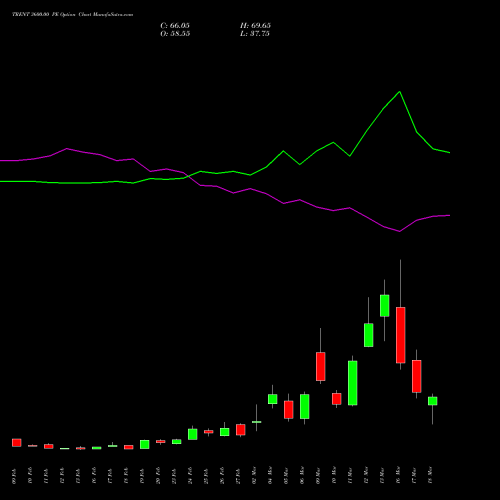Viewport: 500px width, 500px height.
Task: Select the red candle on 09 Mar
Action: (x=321, y=366)
